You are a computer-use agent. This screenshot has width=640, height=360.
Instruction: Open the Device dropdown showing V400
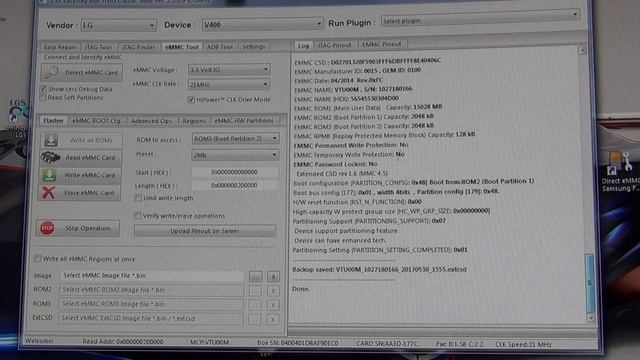(262, 24)
